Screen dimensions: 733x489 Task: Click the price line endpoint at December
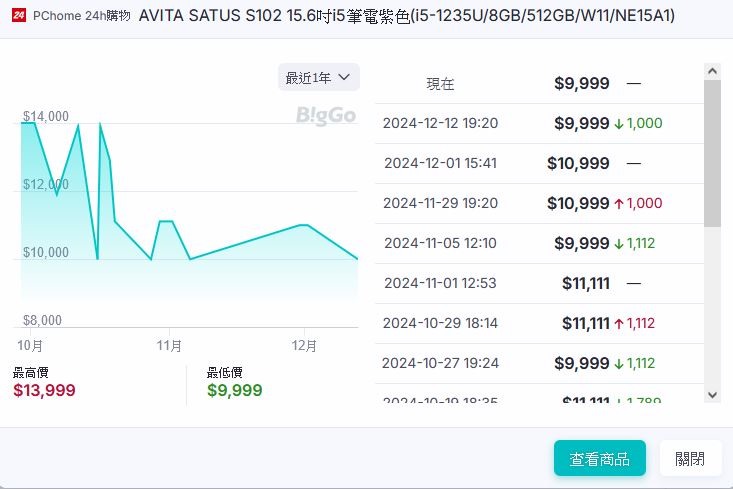[357, 258]
